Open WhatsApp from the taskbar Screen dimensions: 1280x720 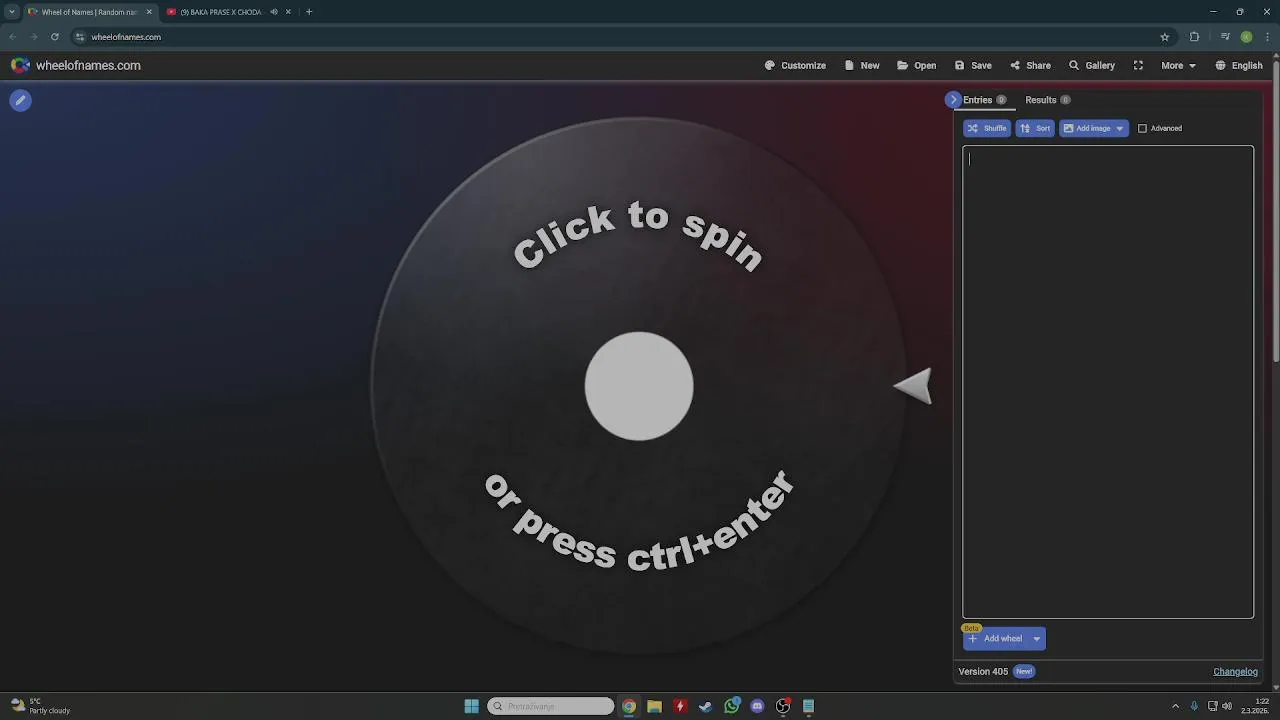pos(731,706)
